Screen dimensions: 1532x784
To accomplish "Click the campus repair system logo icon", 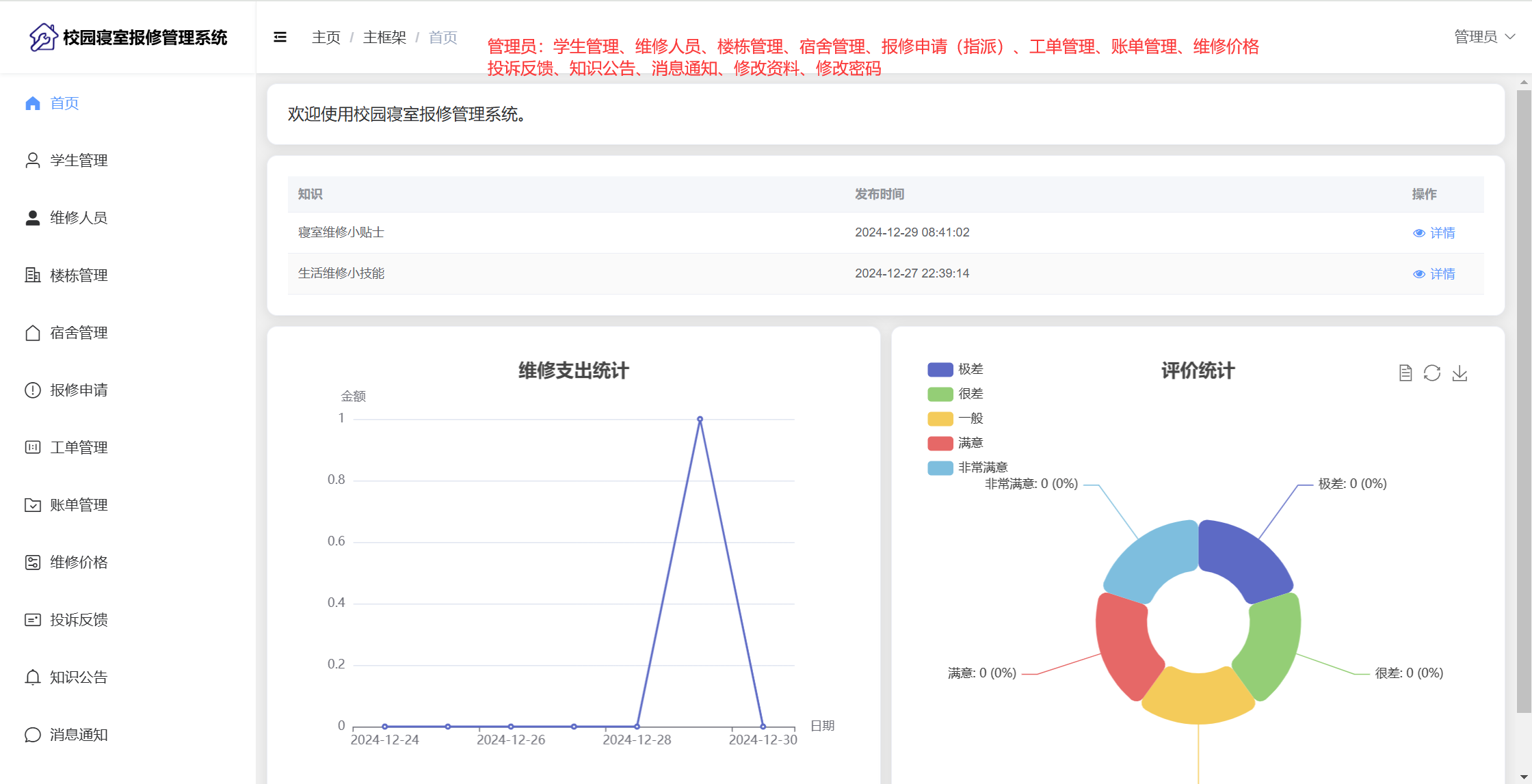I will [x=42, y=37].
